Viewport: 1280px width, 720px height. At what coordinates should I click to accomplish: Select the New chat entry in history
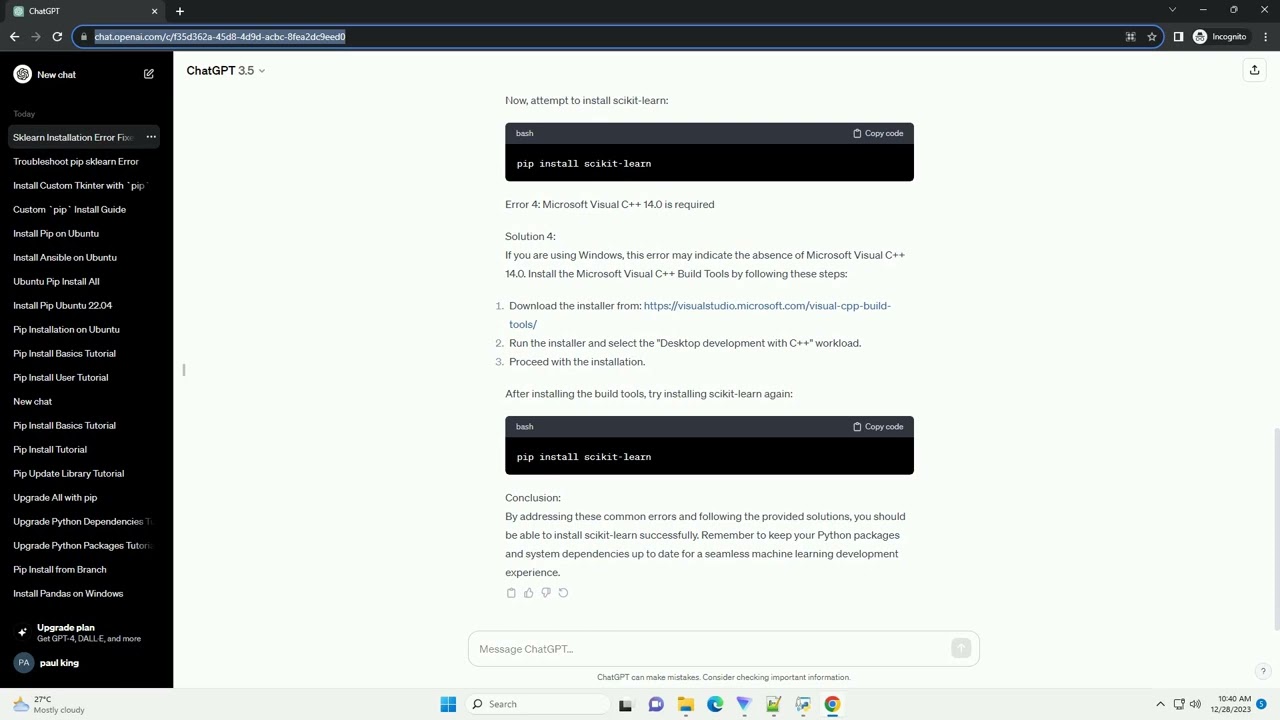pyautogui.click(x=32, y=401)
